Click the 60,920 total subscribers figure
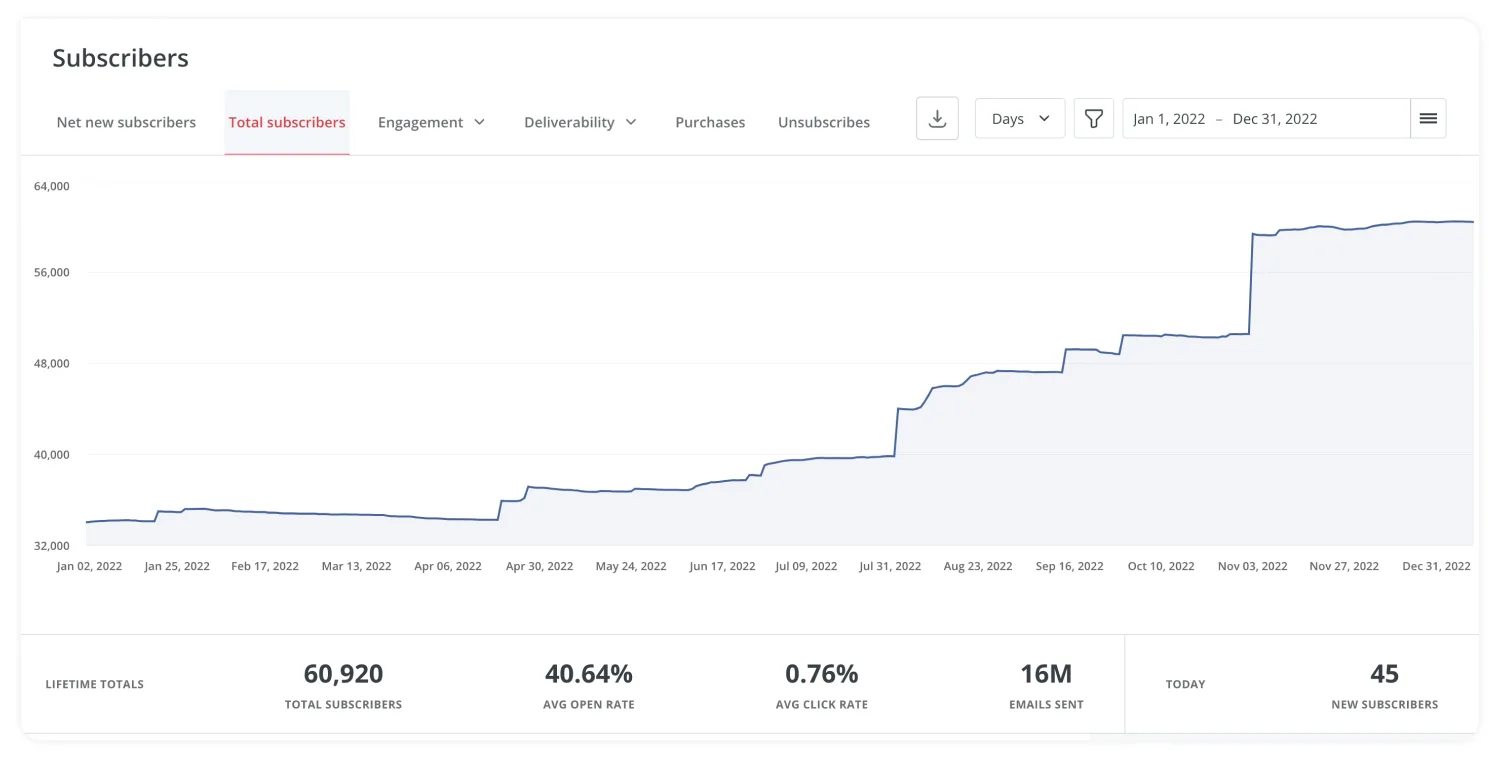The image size is (1500, 763). click(343, 674)
